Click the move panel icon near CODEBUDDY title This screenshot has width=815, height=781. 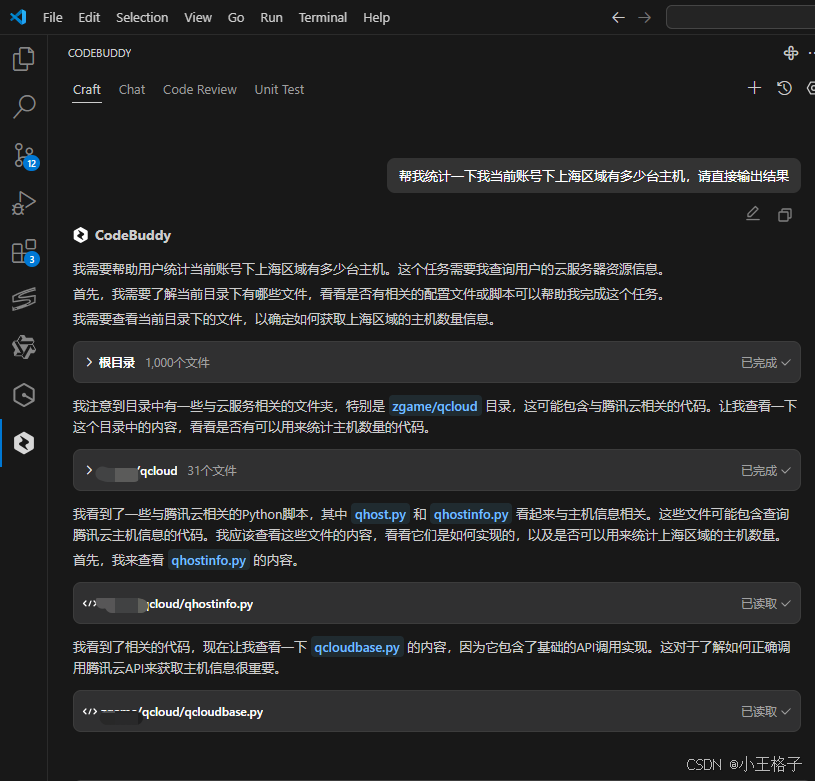790,52
